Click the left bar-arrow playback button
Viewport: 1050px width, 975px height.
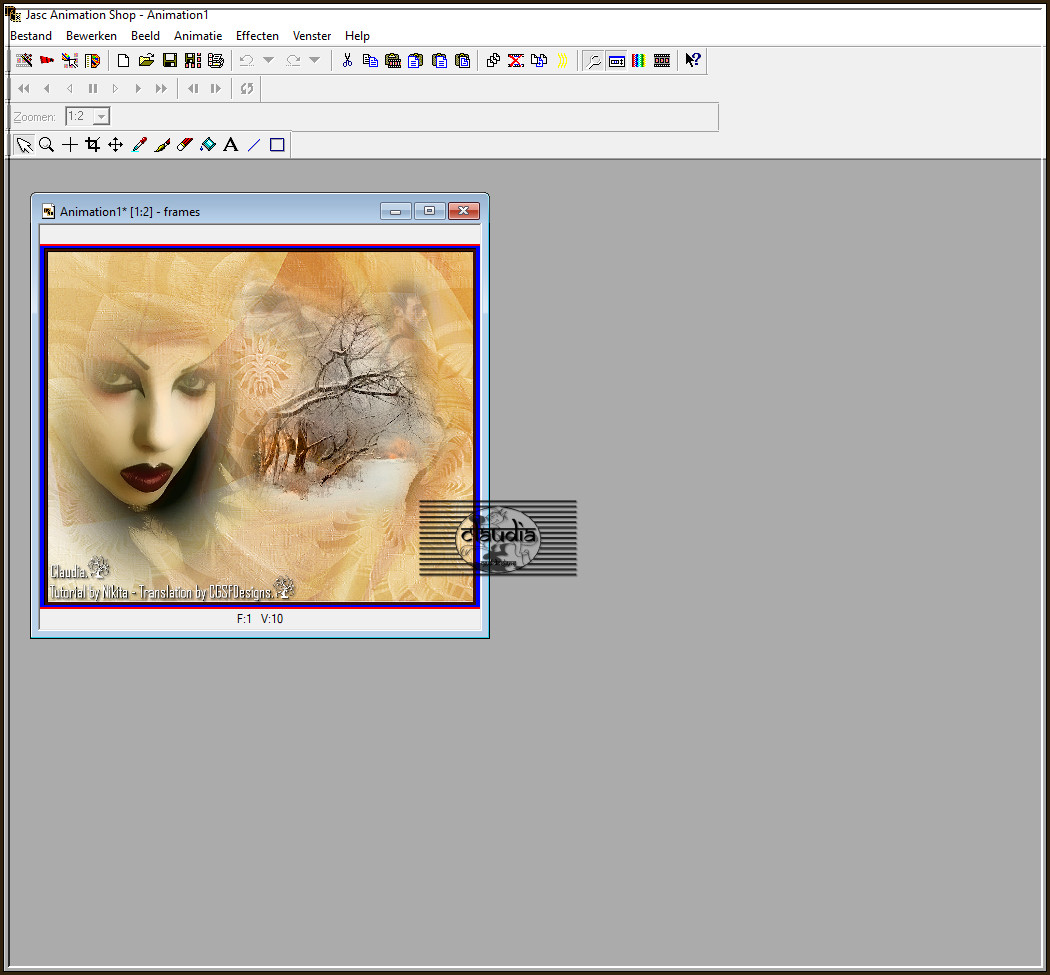click(193, 88)
